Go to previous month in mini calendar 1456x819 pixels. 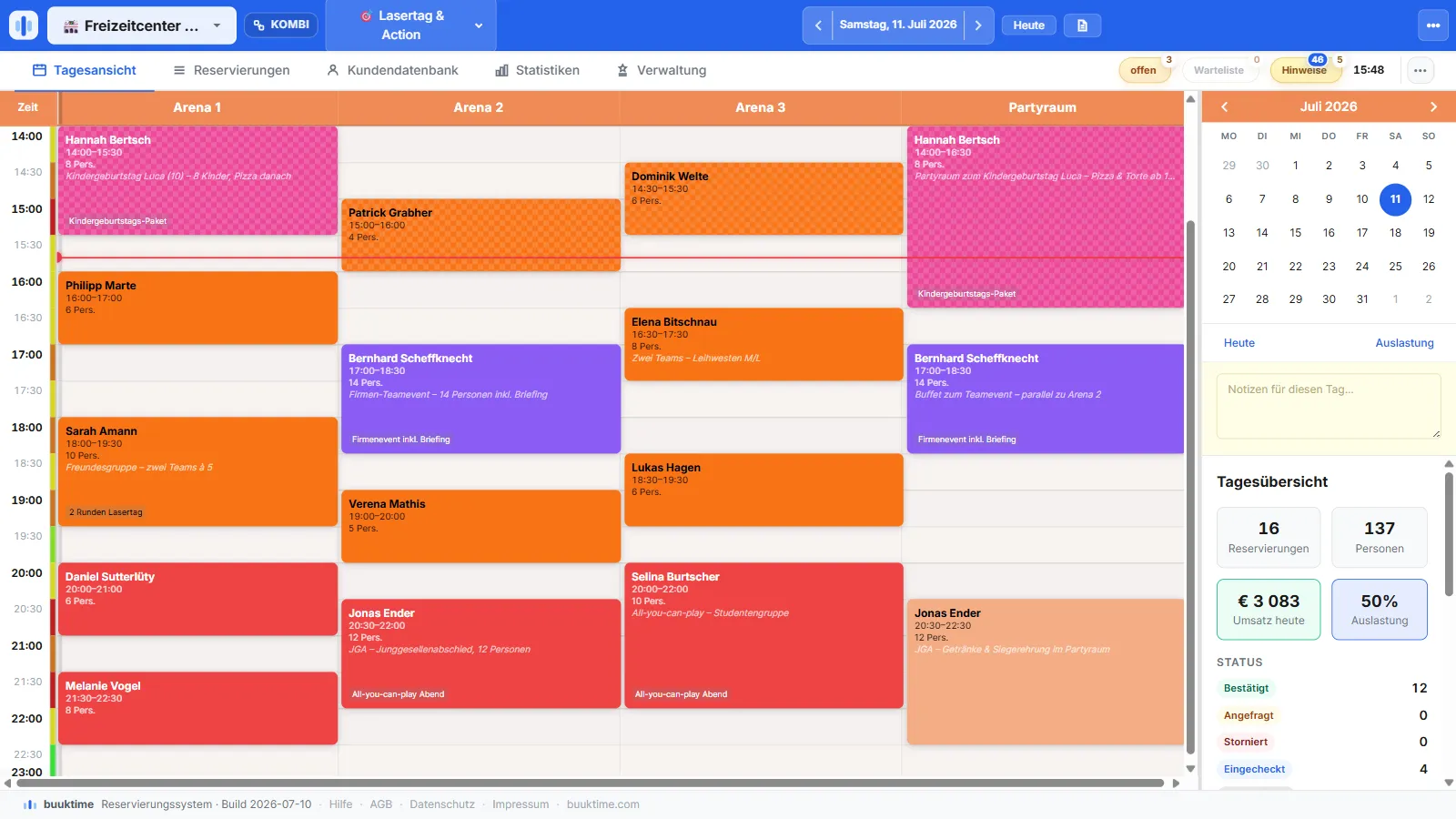1225,106
